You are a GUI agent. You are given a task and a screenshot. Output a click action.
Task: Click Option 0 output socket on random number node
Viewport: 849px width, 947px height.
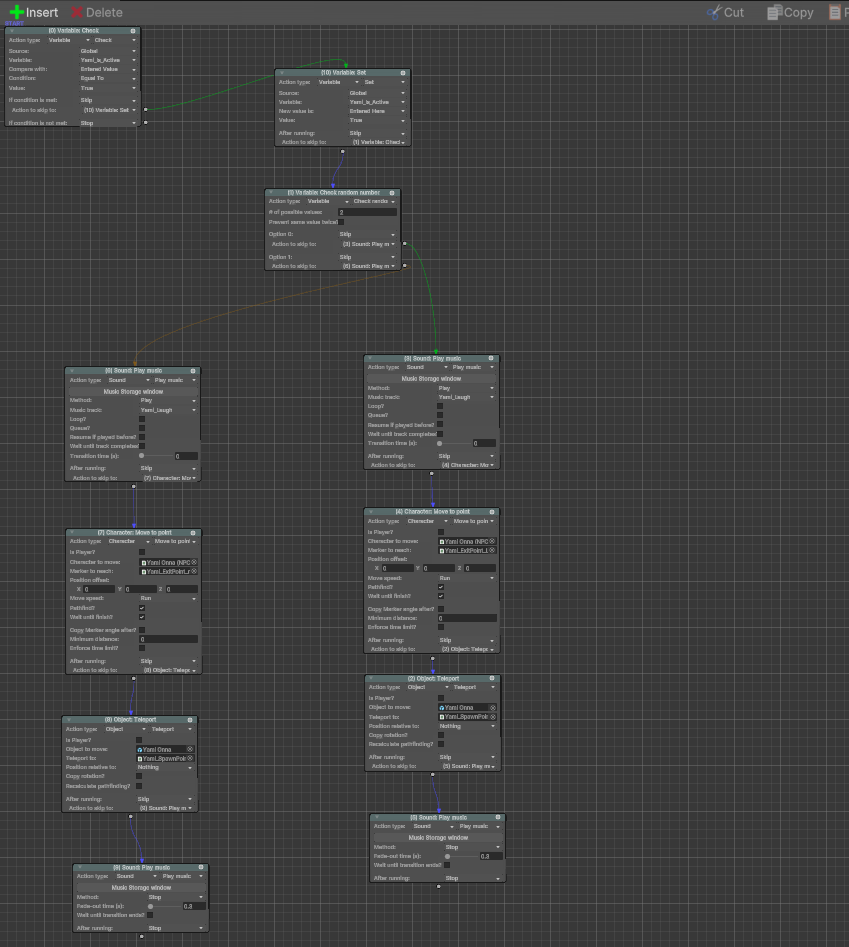(x=405, y=244)
